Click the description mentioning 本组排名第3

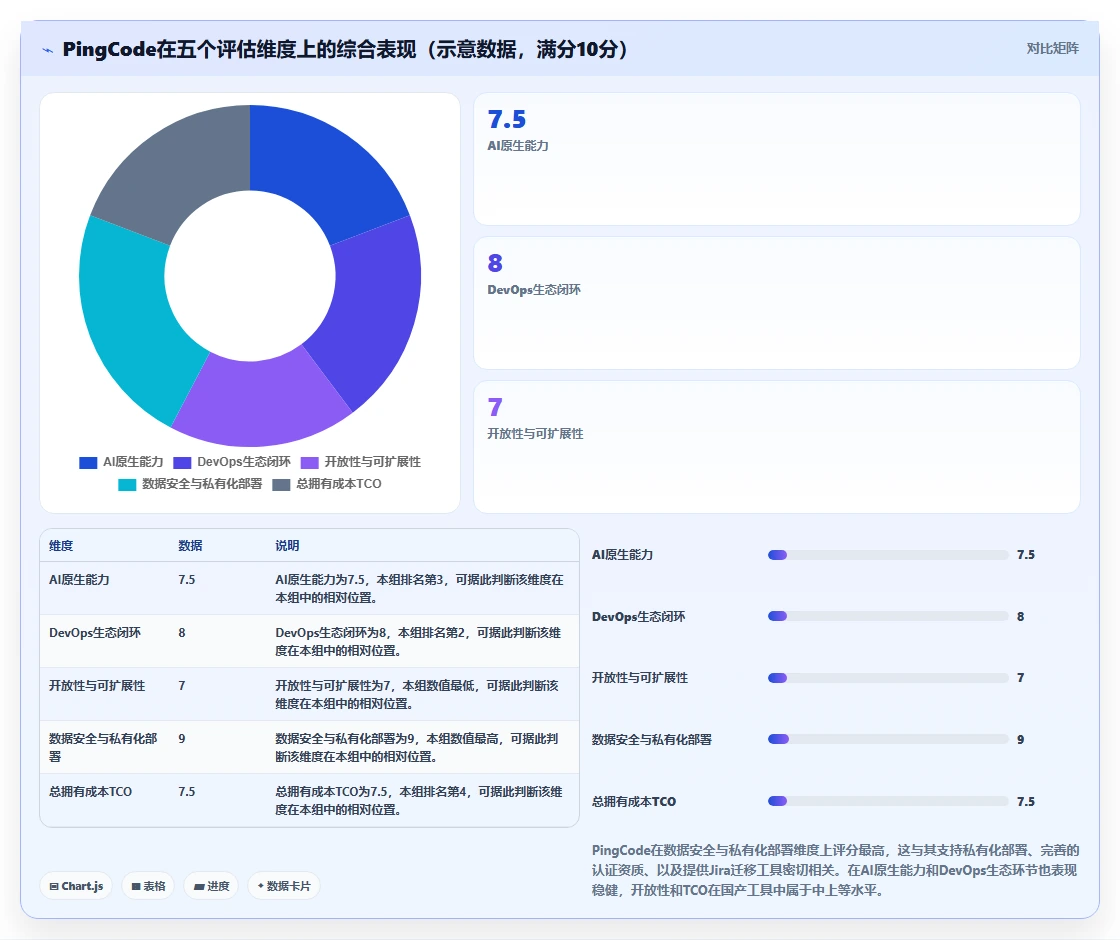pyautogui.click(x=419, y=589)
